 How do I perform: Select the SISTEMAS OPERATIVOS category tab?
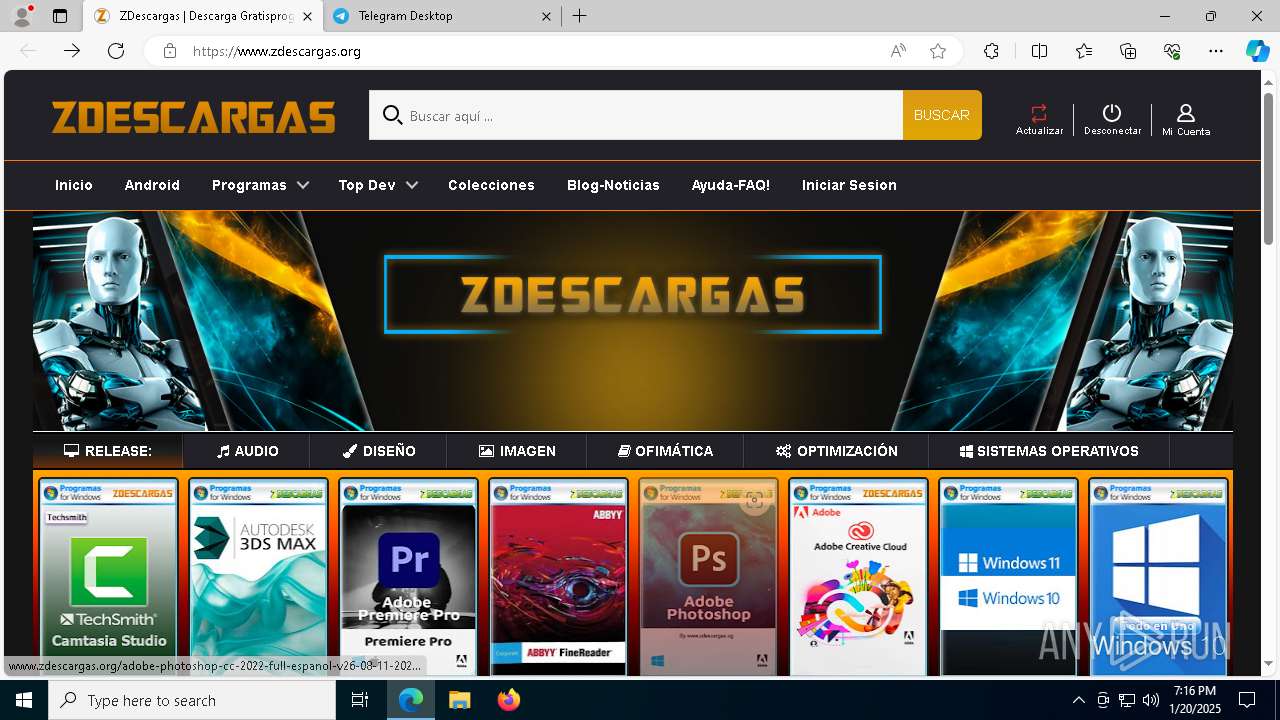1049,451
